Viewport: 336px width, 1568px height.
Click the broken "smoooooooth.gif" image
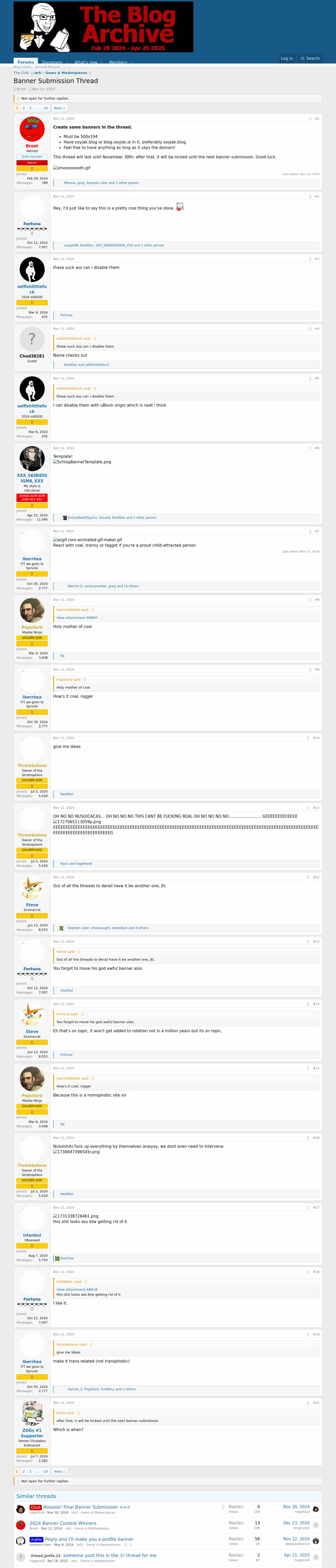(x=72, y=168)
